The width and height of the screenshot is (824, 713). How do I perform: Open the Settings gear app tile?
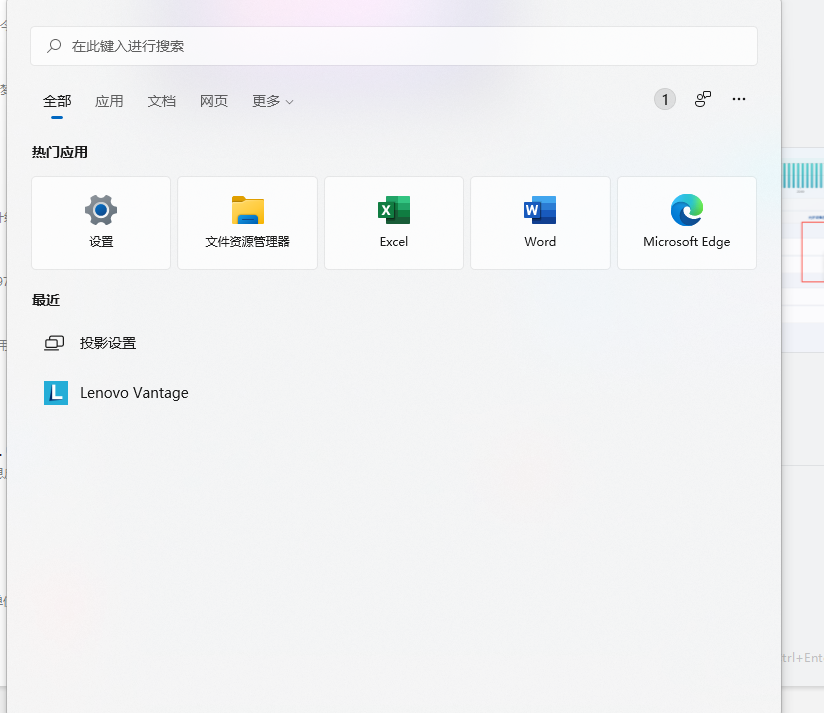[x=101, y=223]
